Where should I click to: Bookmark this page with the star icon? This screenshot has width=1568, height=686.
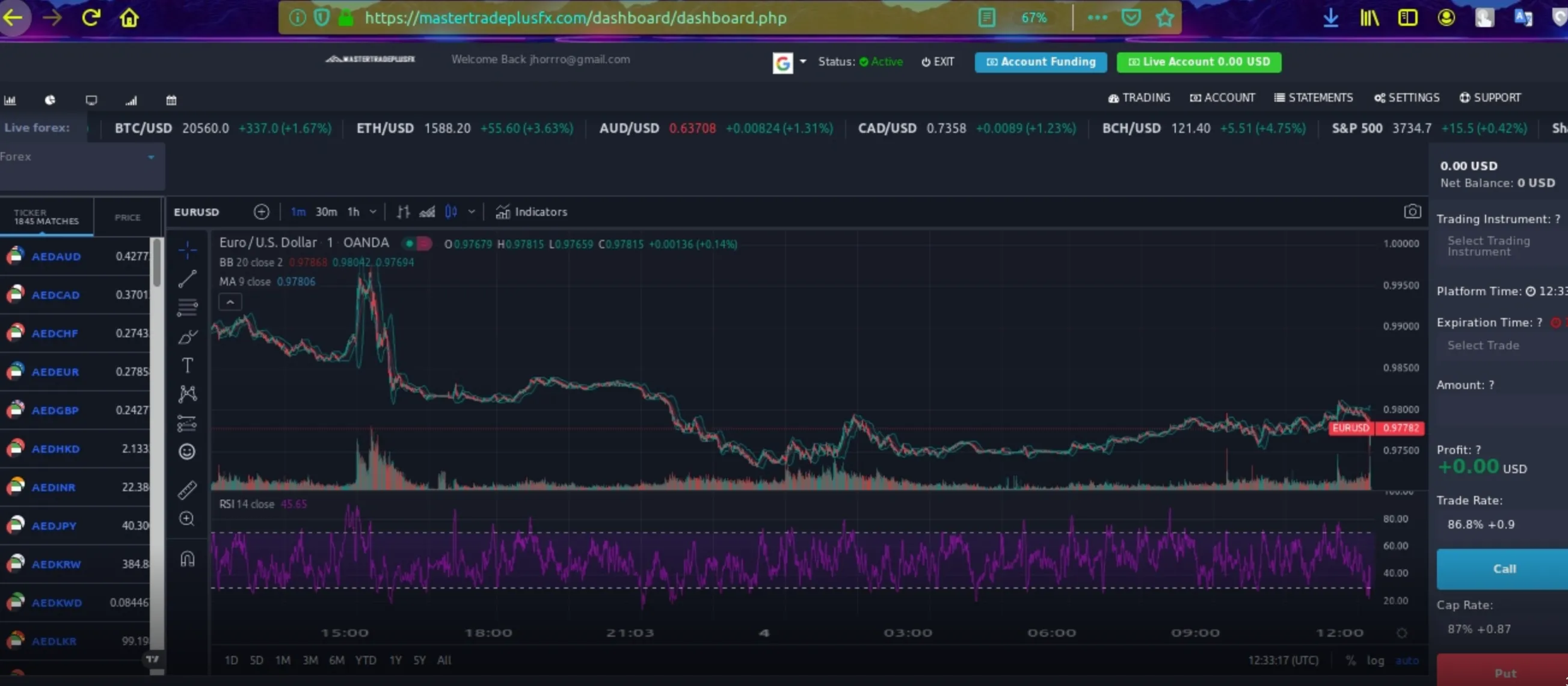click(x=1165, y=17)
